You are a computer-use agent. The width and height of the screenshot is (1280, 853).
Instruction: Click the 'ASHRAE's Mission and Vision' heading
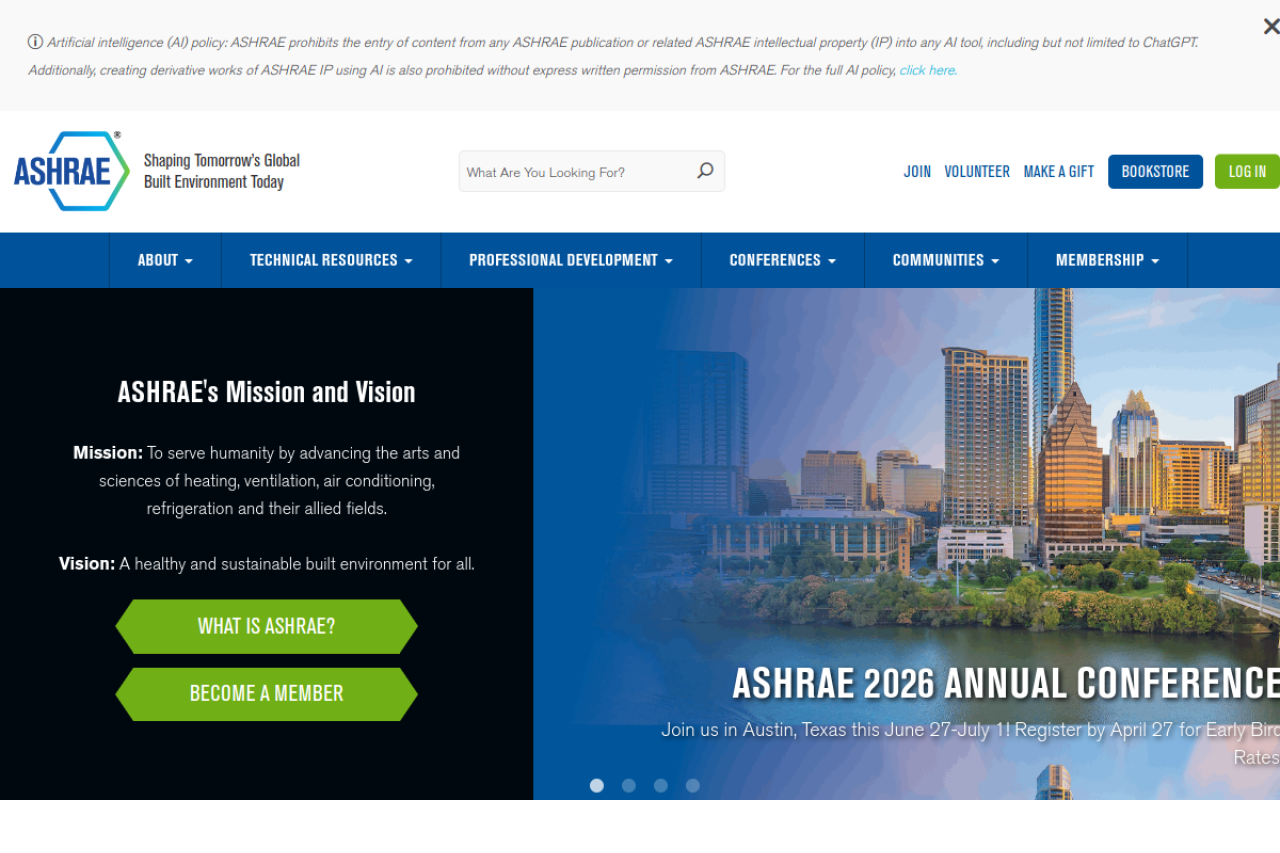point(266,392)
